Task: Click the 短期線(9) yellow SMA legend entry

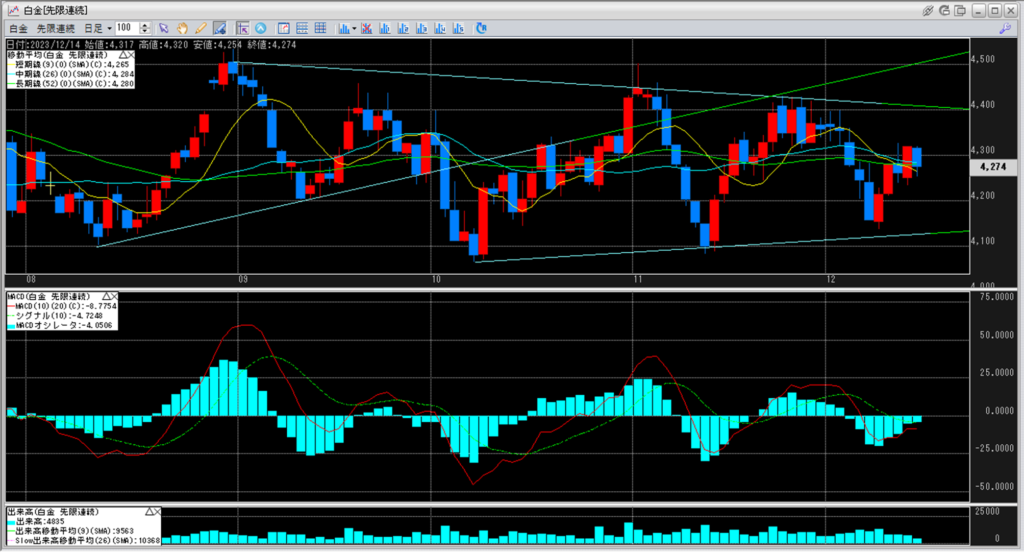Action: (69, 65)
